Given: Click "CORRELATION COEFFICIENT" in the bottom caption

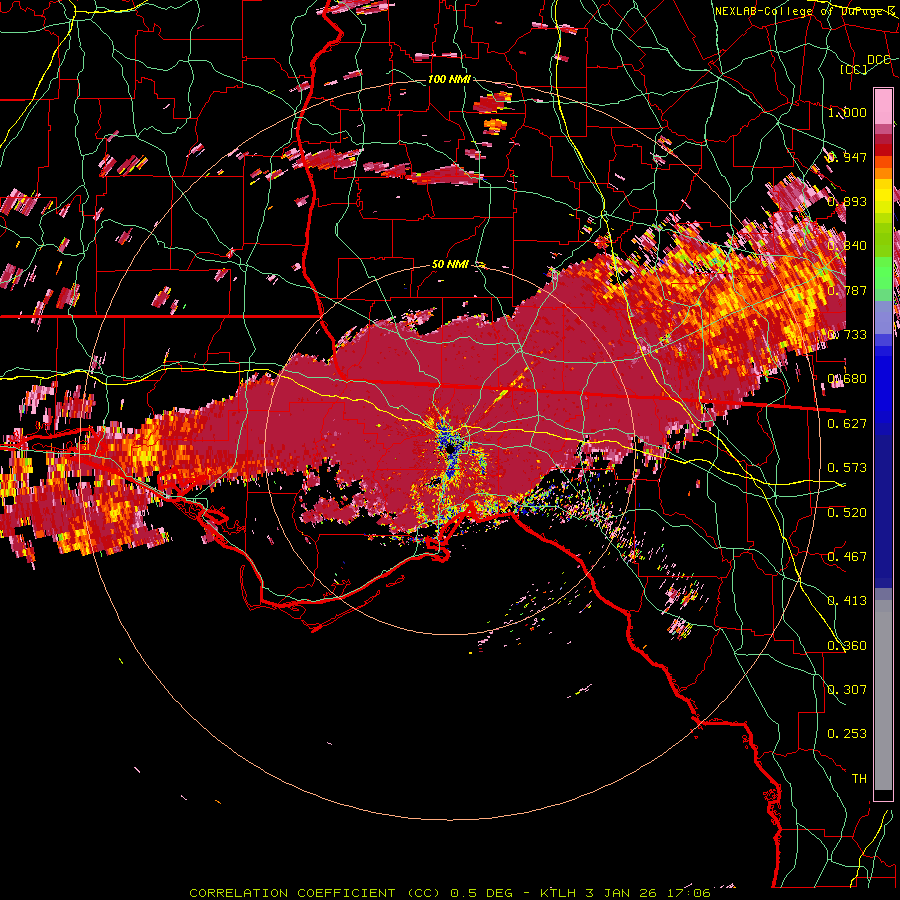Looking at the screenshot, I should pos(292,893).
